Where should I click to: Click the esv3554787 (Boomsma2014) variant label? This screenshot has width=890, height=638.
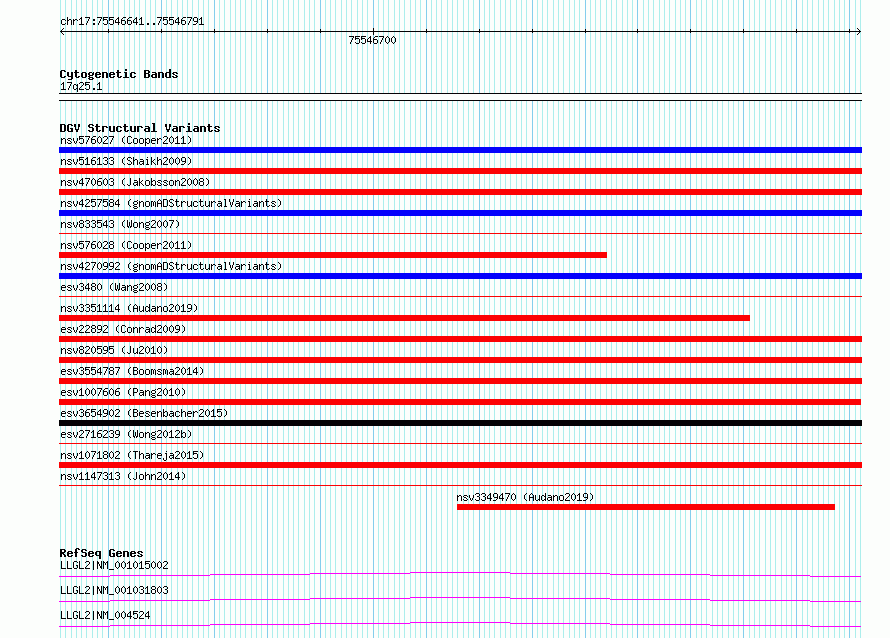[x=132, y=371]
